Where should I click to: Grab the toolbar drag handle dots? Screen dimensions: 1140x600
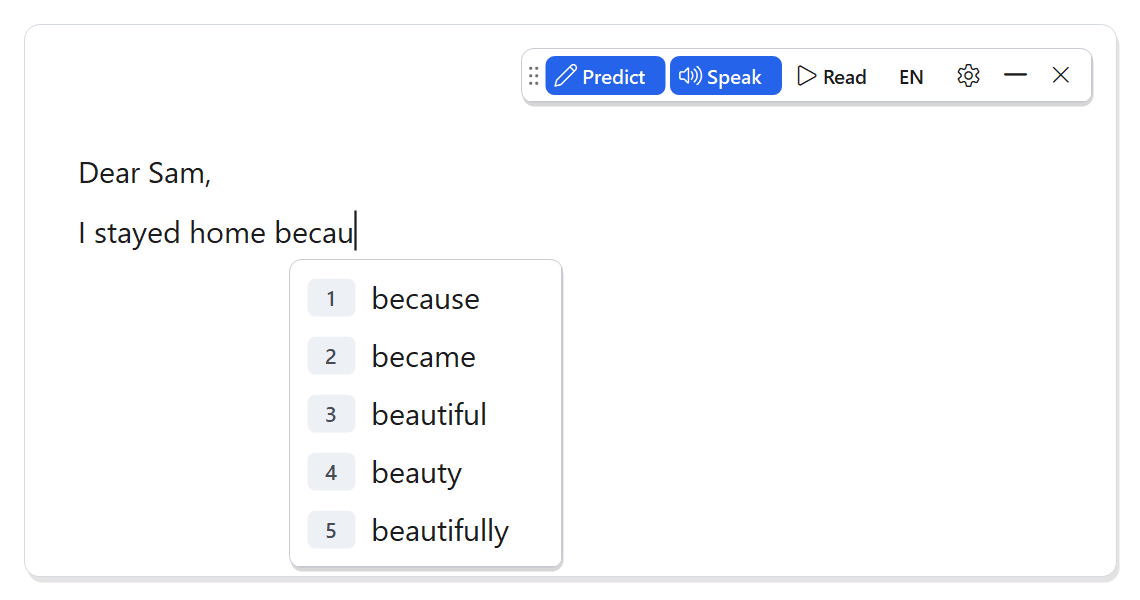534,76
